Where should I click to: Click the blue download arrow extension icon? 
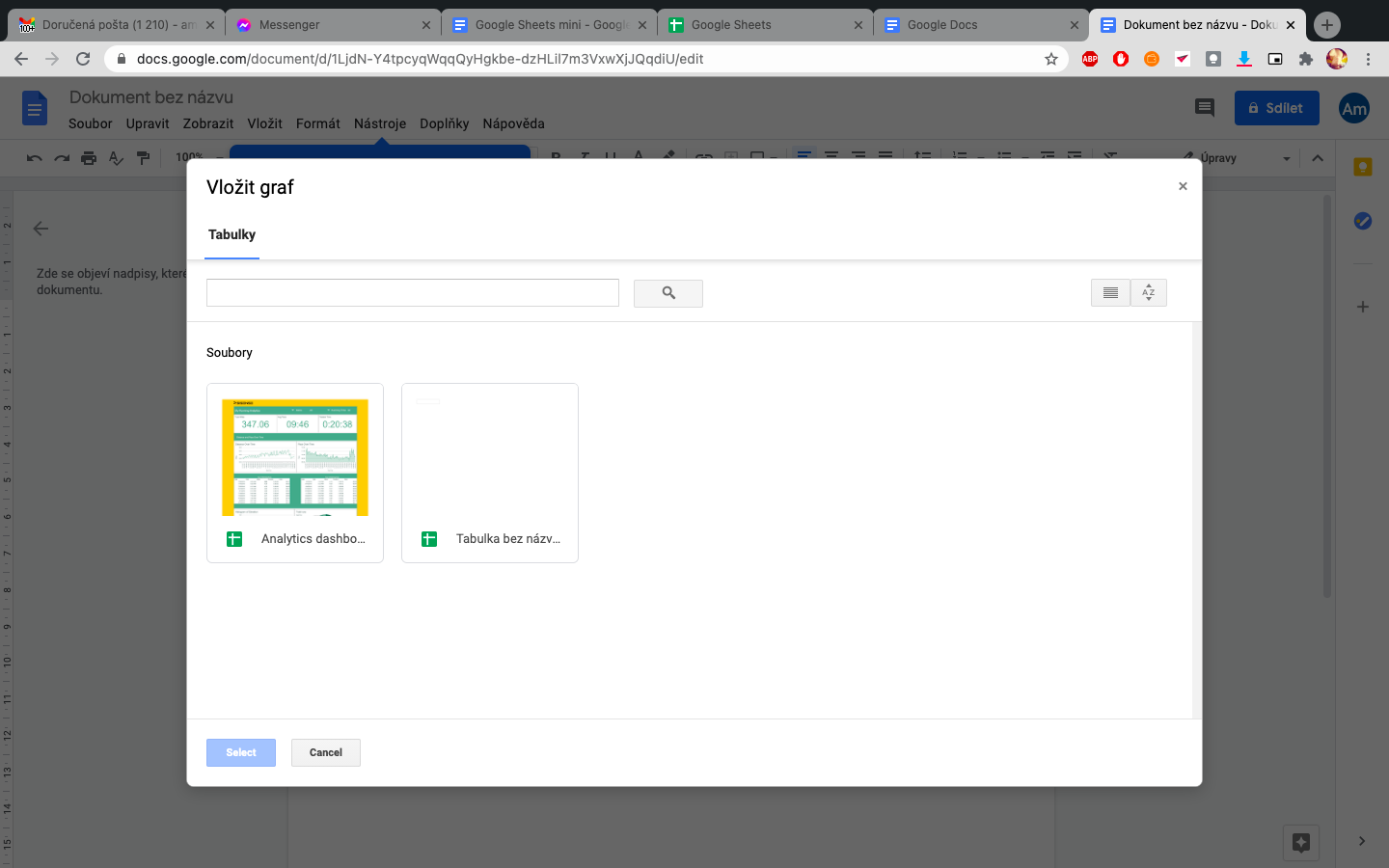click(1244, 59)
